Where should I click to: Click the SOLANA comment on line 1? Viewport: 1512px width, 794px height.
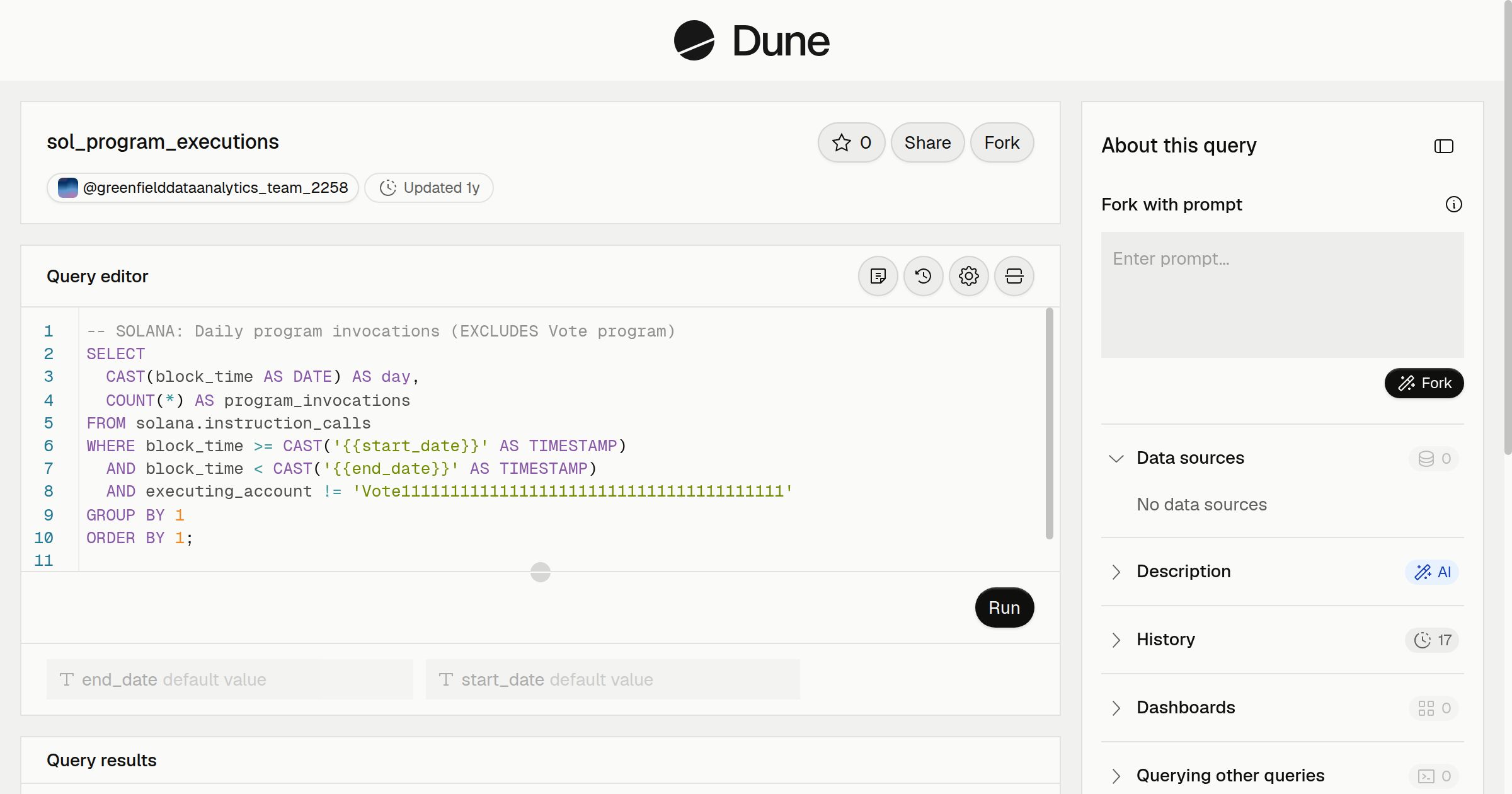coord(381,331)
